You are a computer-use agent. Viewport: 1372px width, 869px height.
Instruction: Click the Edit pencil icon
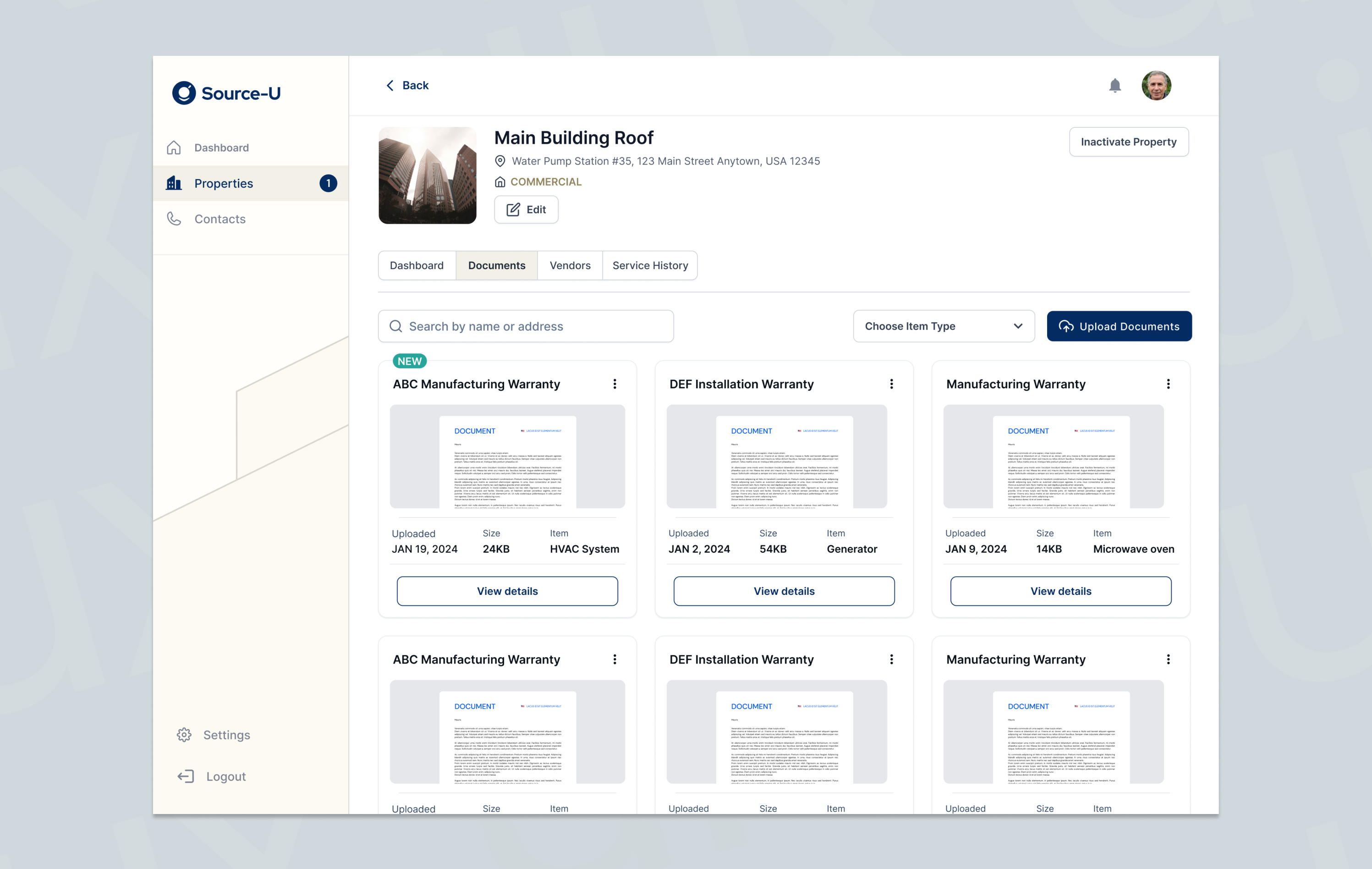point(512,209)
